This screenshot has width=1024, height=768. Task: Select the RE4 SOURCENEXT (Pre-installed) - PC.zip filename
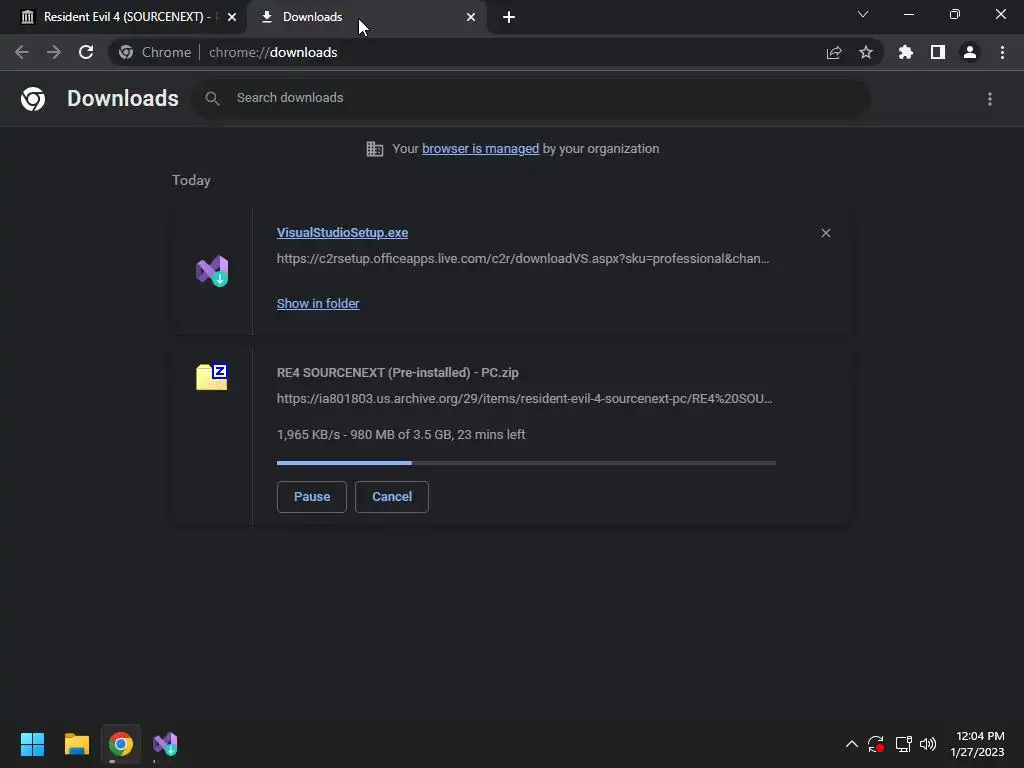tap(398, 373)
